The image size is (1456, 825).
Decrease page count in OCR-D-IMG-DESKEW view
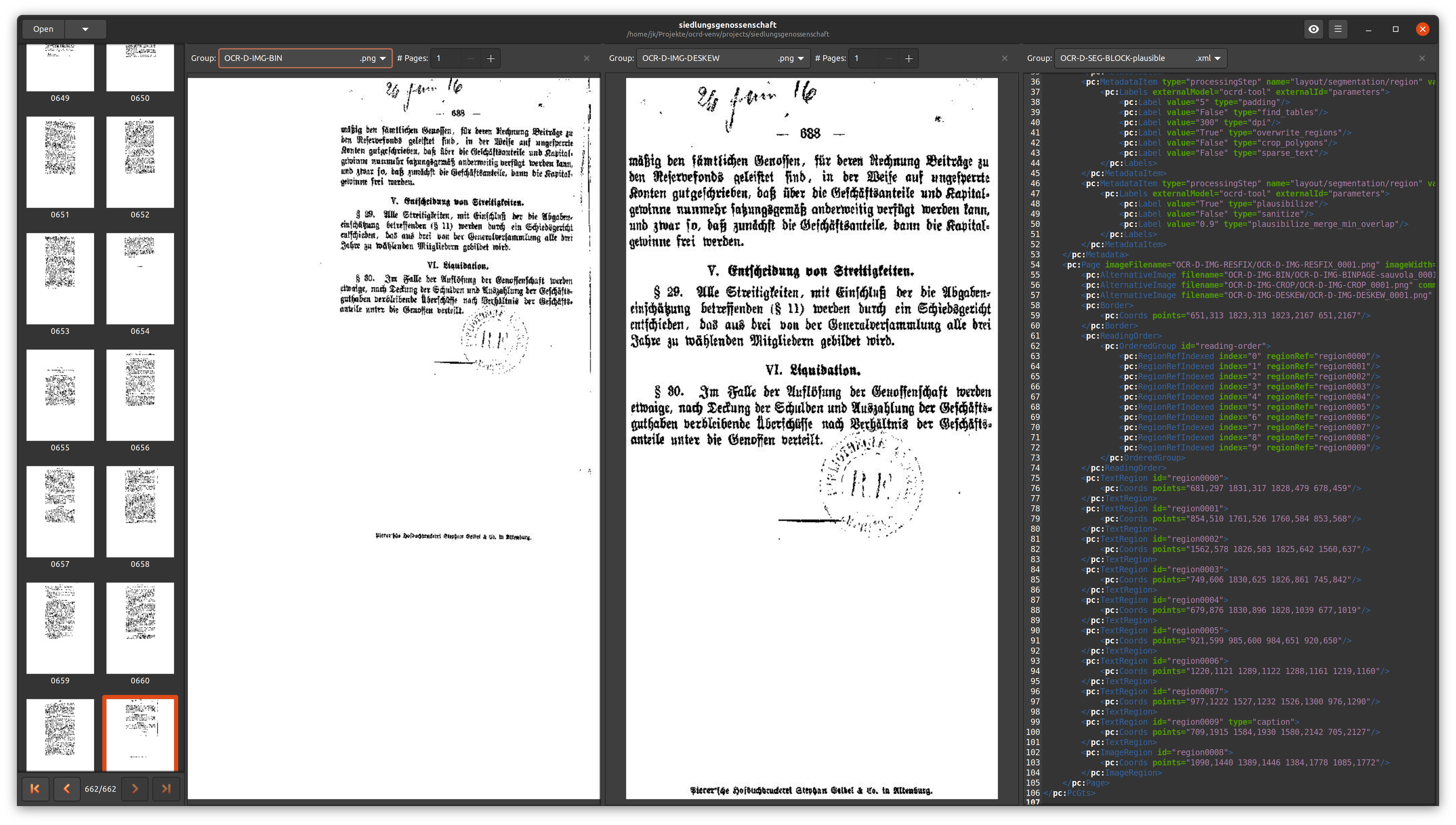(888, 58)
